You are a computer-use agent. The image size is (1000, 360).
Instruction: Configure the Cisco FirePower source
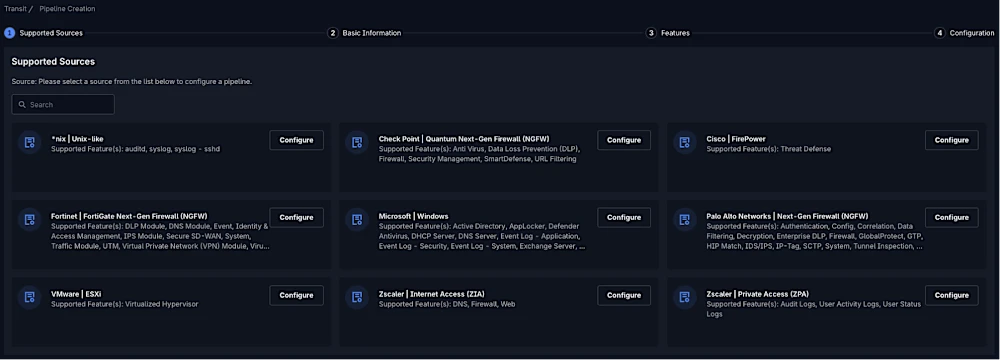pos(952,140)
